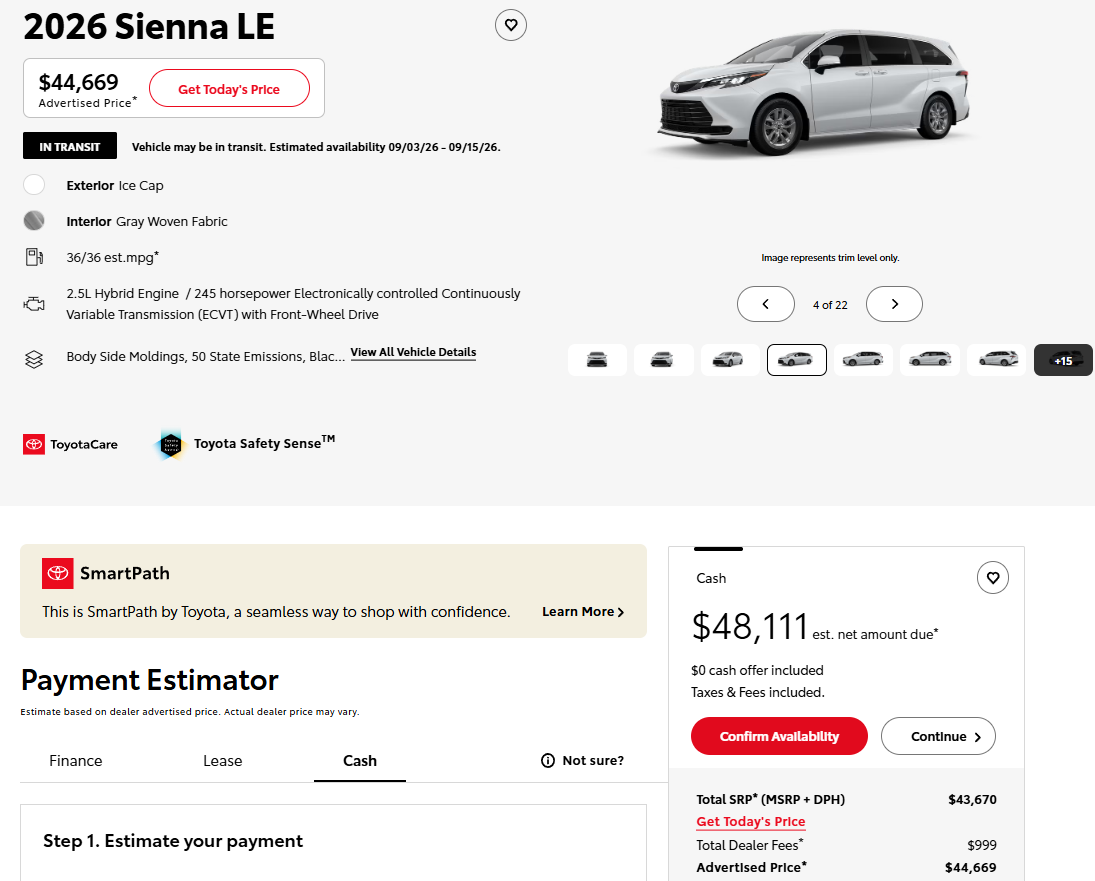
Task: Save the Cash estimate with its heart icon
Action: (x=992, y=577)
